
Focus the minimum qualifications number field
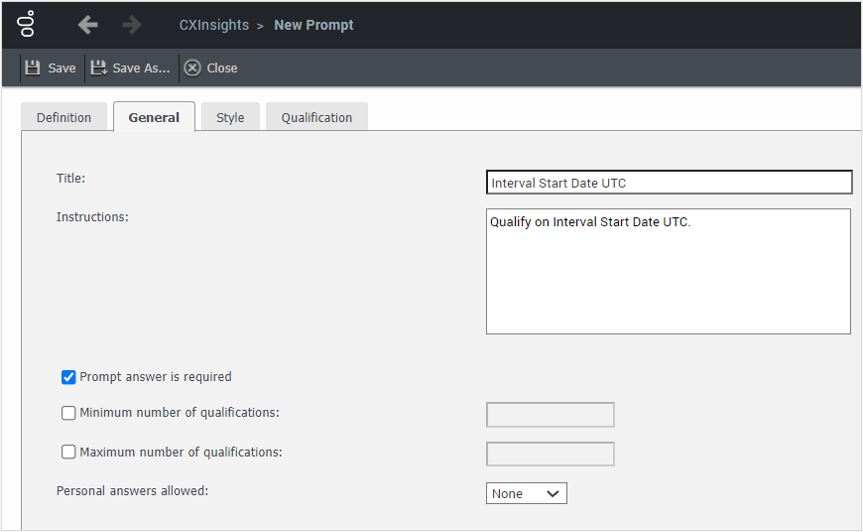tap(550, 415)
